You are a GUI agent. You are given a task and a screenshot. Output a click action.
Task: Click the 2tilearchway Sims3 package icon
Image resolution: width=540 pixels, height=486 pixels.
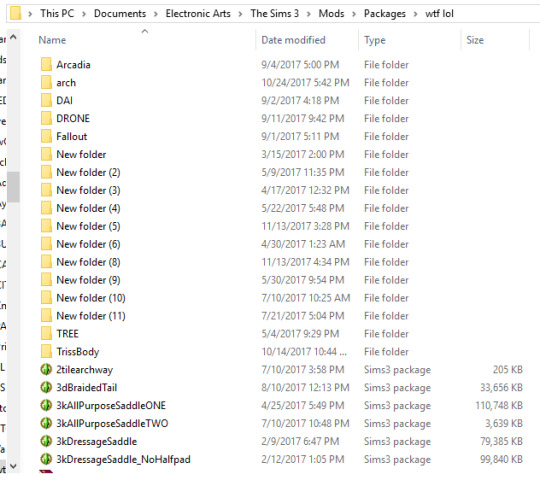tap(46, 369)
